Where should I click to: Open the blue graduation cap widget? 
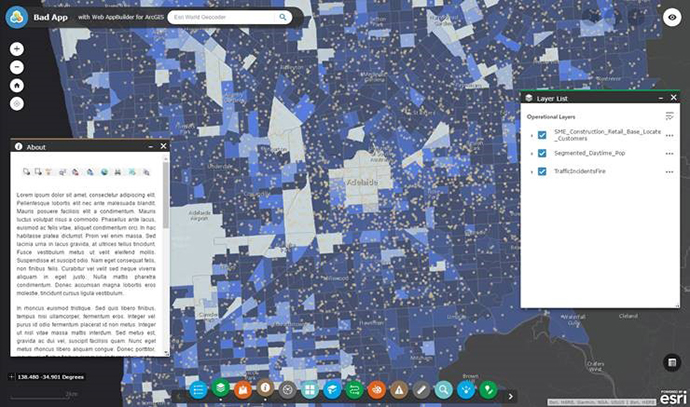[x=332, y=390]
